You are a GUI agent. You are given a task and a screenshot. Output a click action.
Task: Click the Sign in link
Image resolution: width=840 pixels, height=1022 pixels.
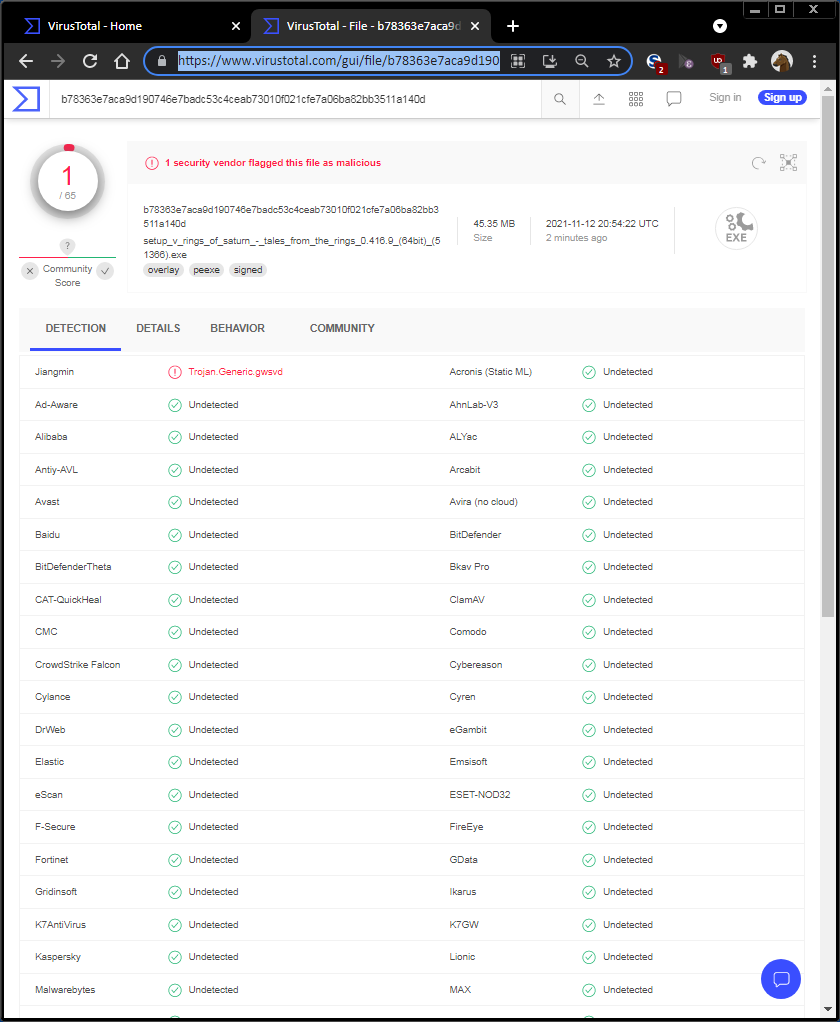click(x=725, y=98)
